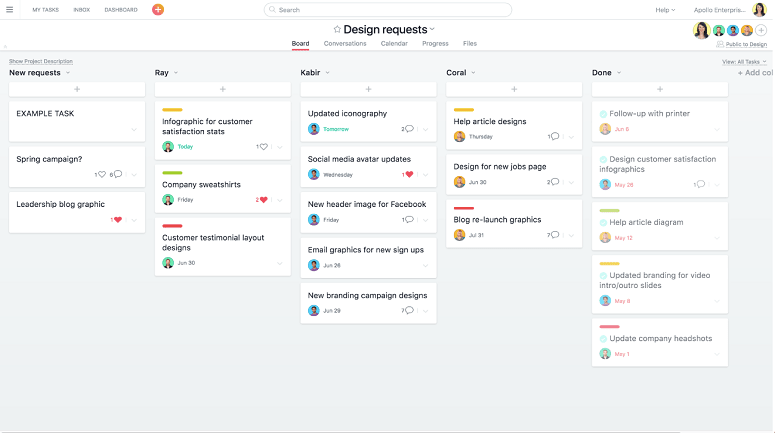Open the hamburger sidebar menu
This screenshot has height=433, width=775.
pos(9,9)
